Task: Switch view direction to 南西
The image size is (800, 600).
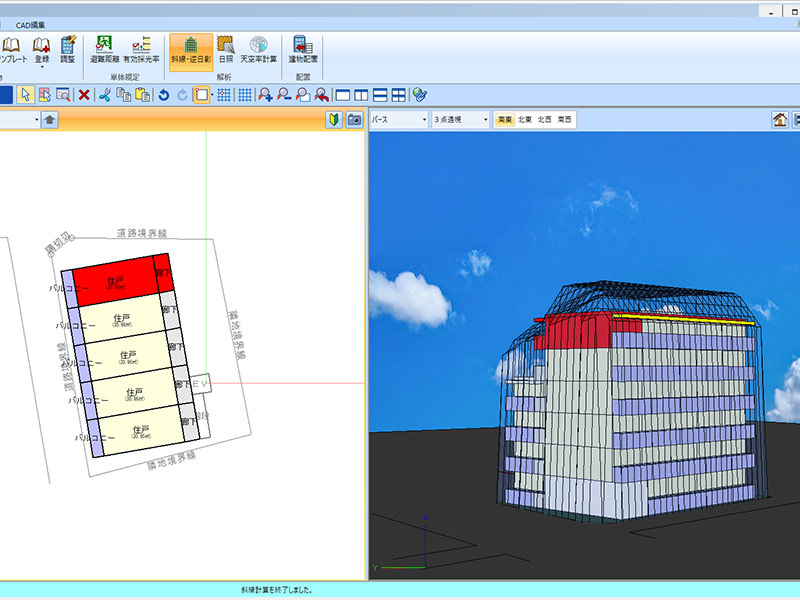Action: (x=565, y=120)
